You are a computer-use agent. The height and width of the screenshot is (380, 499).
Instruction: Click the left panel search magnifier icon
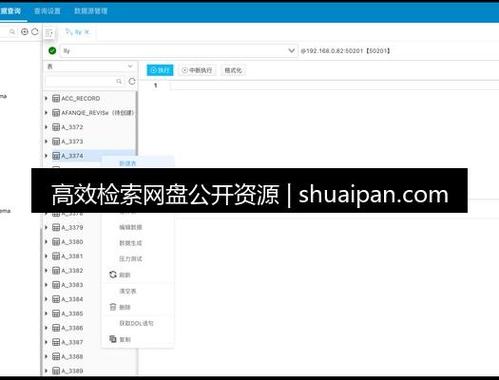click(12, 32)
